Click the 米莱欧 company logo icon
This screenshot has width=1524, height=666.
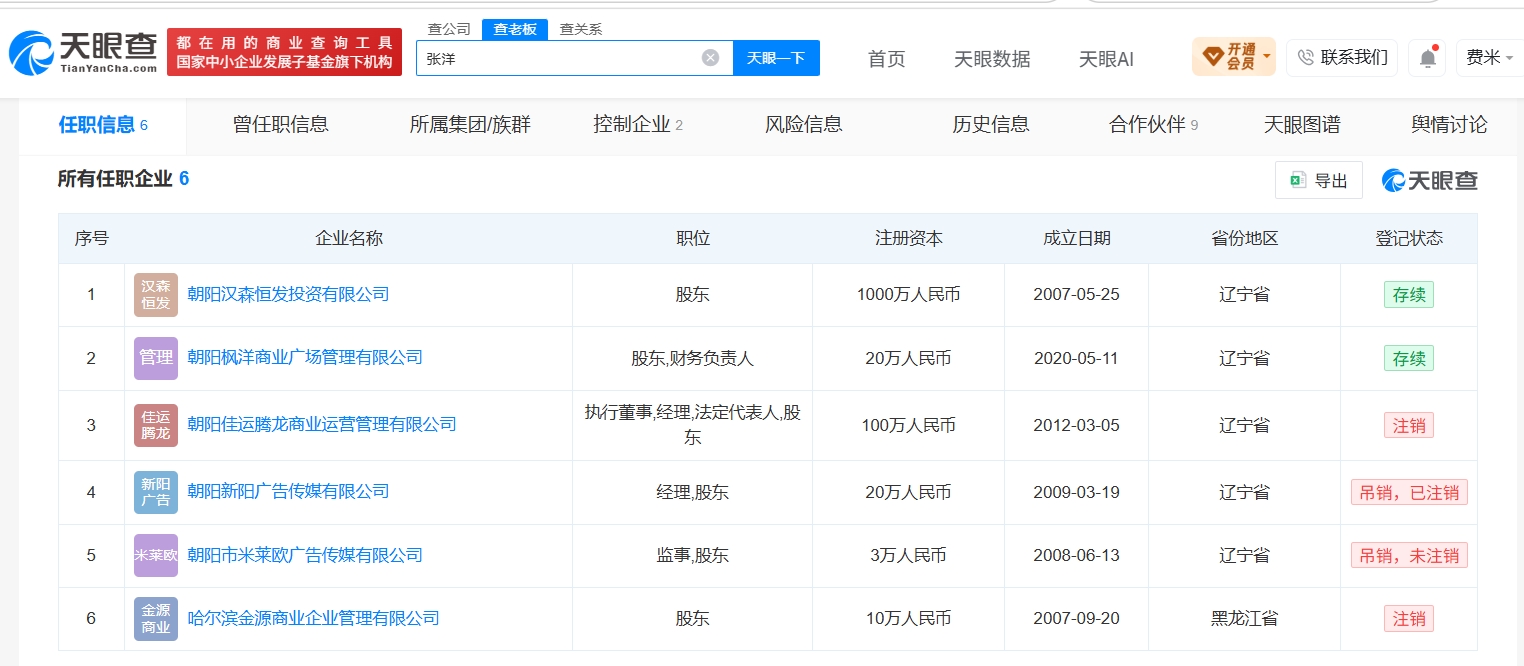pyautogui.click(x=156, y=555)
